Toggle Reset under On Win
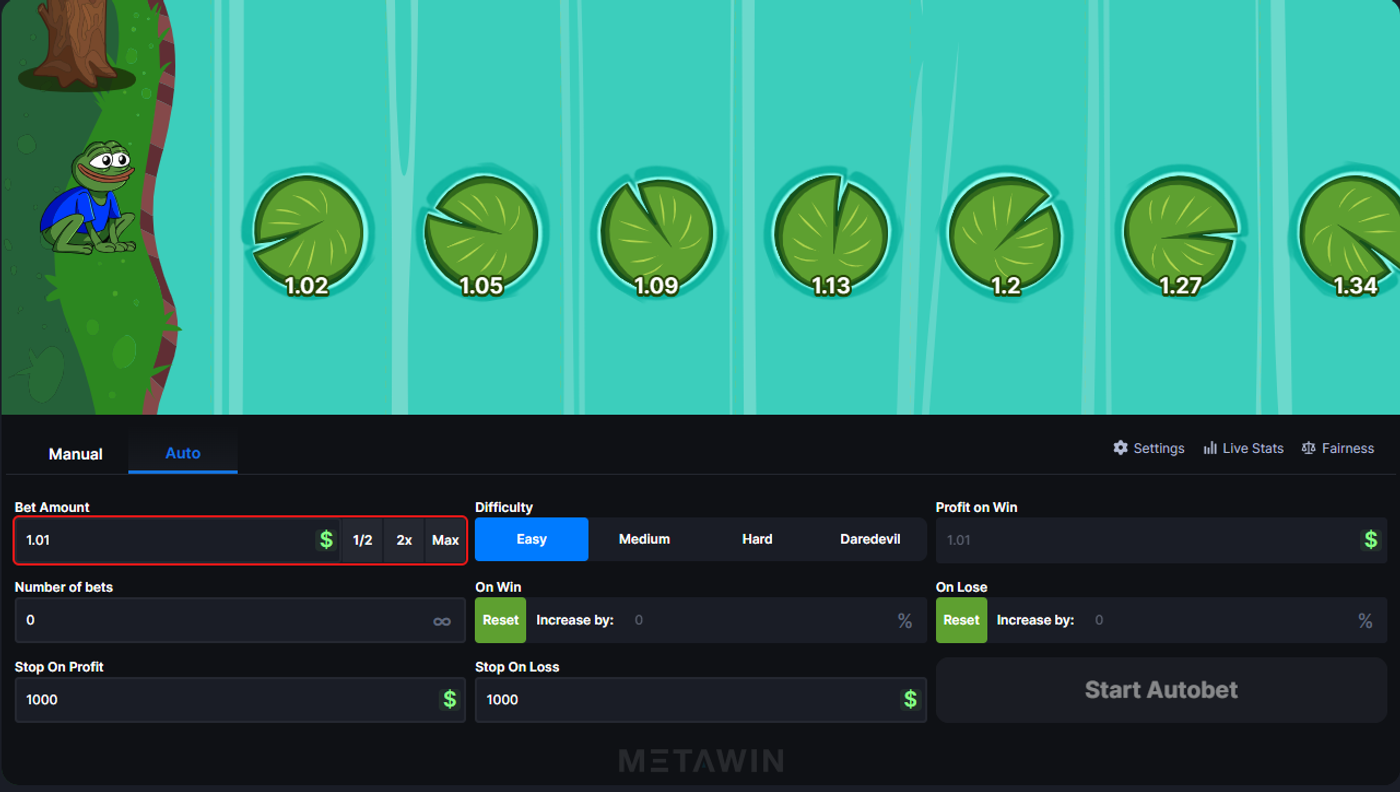This screenshot has width=1400, height=792. click(x=501, y=620)
